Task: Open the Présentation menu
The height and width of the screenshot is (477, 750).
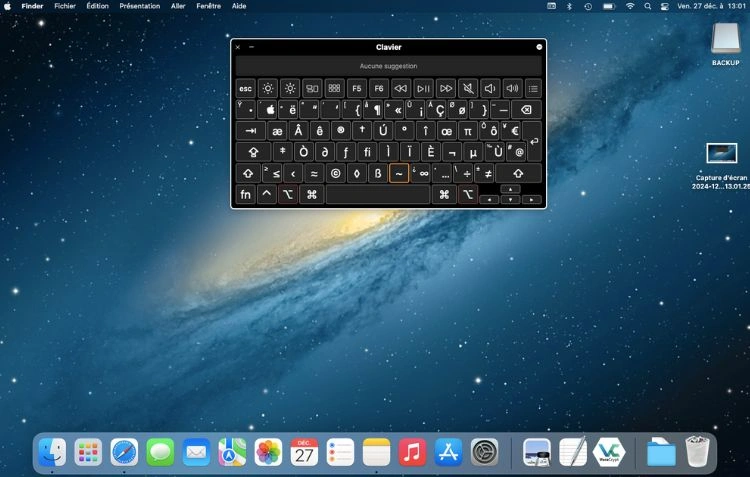Action: tap(140, 6)
